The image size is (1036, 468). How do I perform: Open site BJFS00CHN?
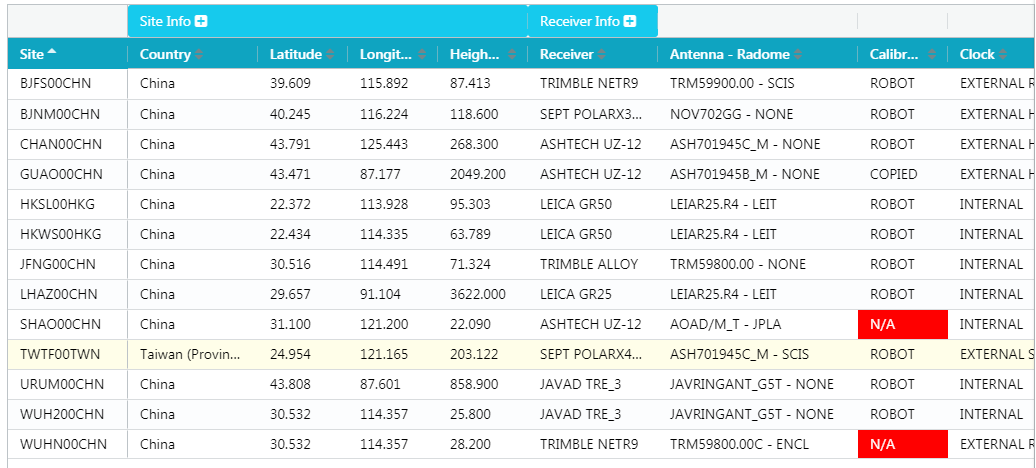click(x=55, y=84)
